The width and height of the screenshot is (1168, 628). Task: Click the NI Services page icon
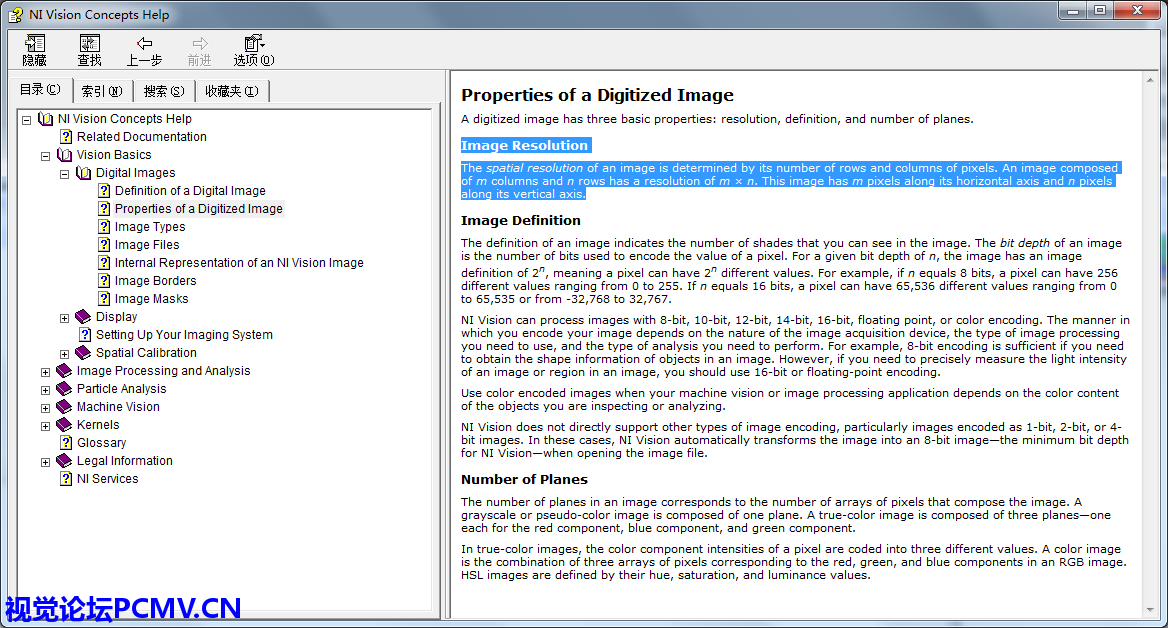click(66, 478)
